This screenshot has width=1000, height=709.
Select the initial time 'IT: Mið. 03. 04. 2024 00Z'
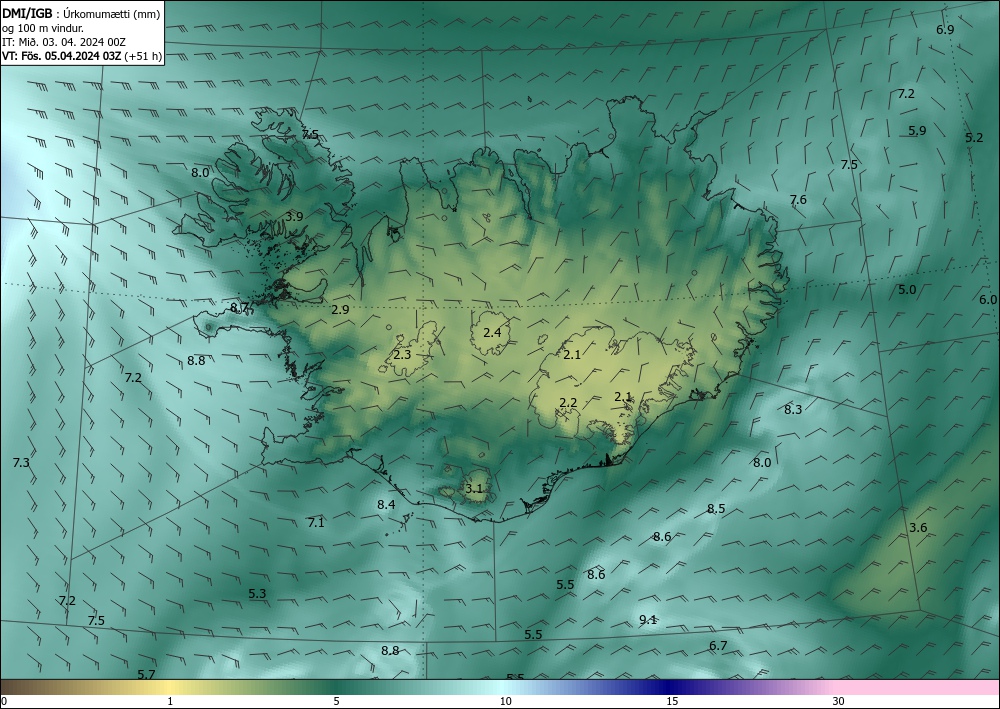pyautogui.click(x=64, y=42)
